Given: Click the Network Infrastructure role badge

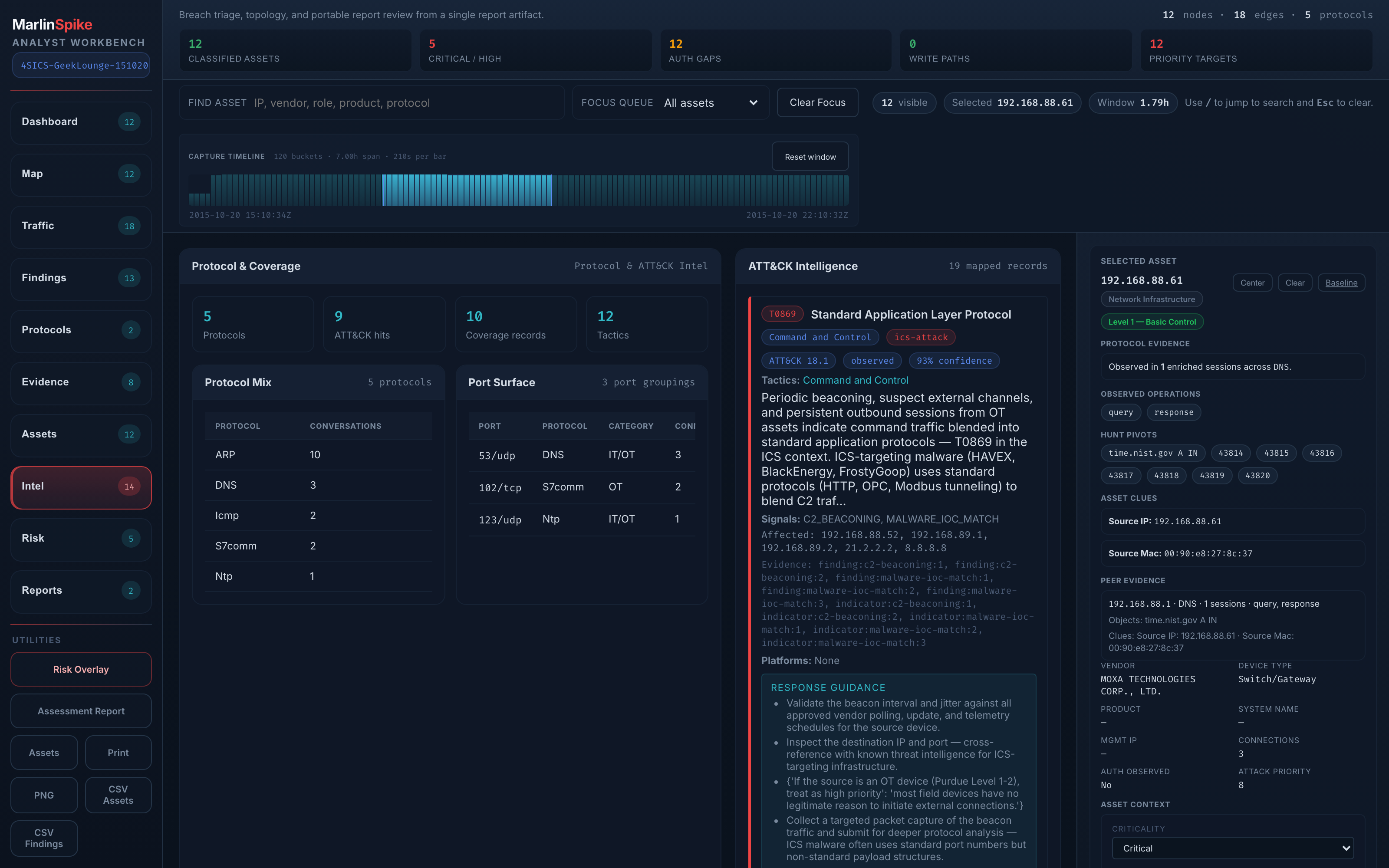Looking at the screenshot, I should pyautogui.click(x=1152, y=299).
